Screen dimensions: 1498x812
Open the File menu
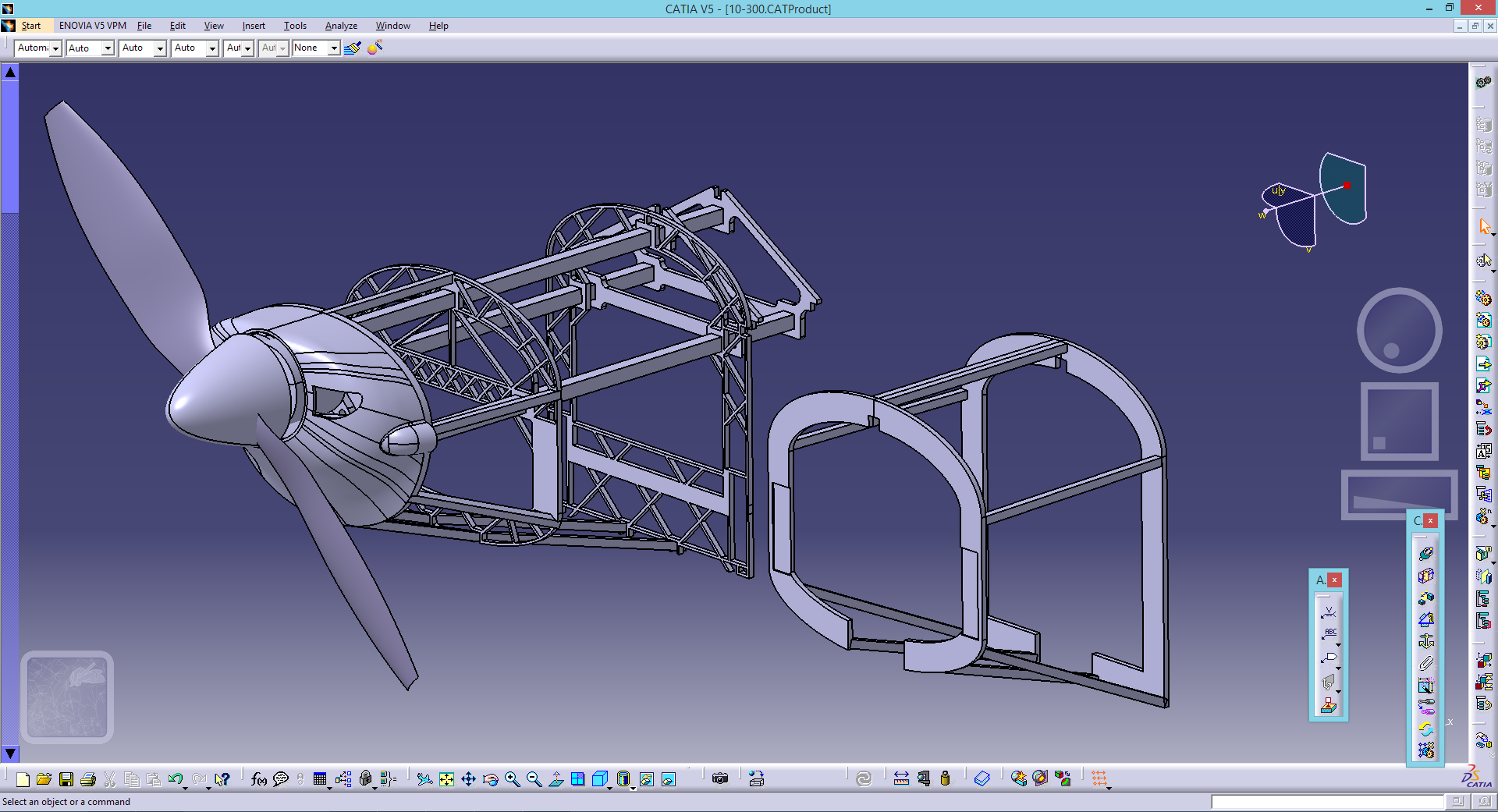point(144,26)
